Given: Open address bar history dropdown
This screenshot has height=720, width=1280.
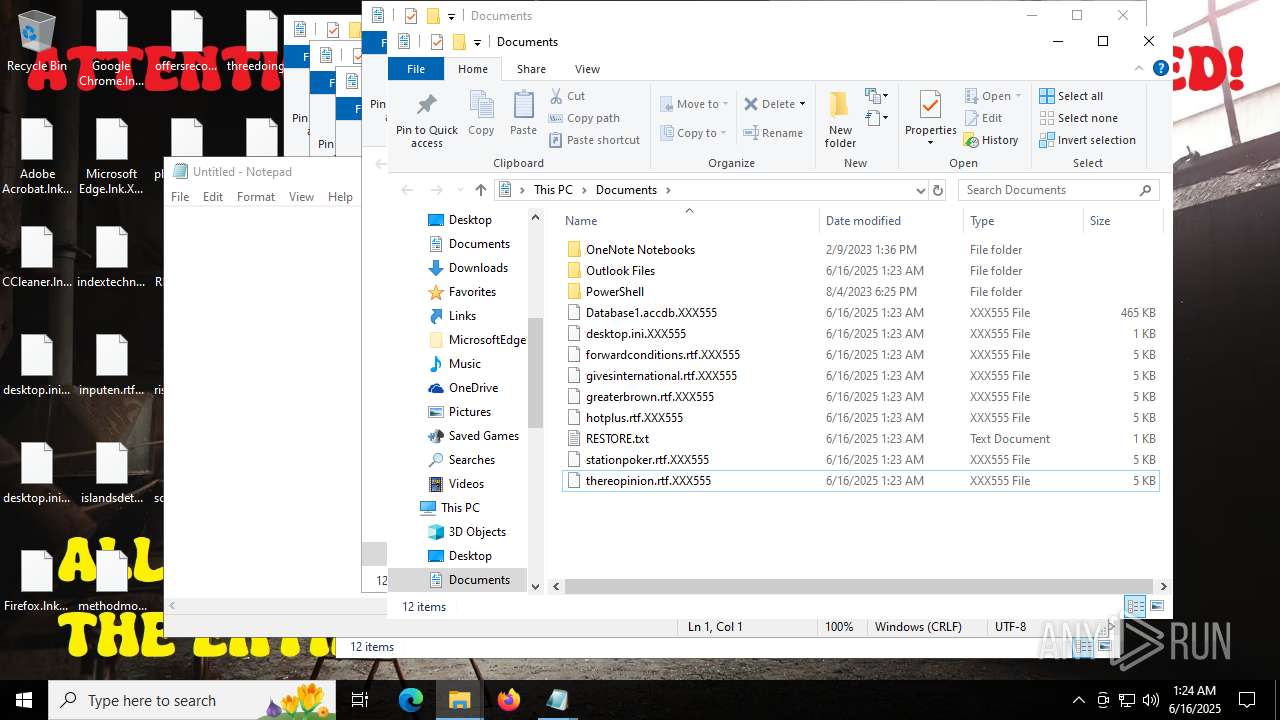Looking at the screenshot, I should [x=920, y=190].
